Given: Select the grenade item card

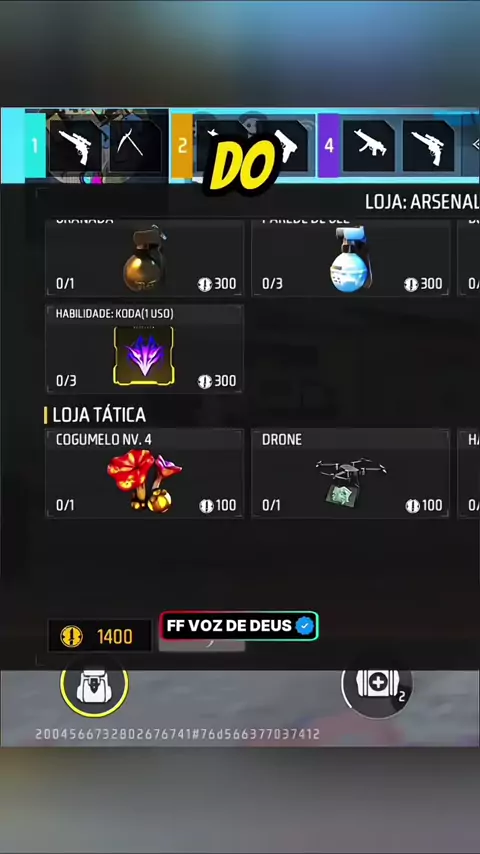Looking at the screenshot, I should [x=144, y=258].
